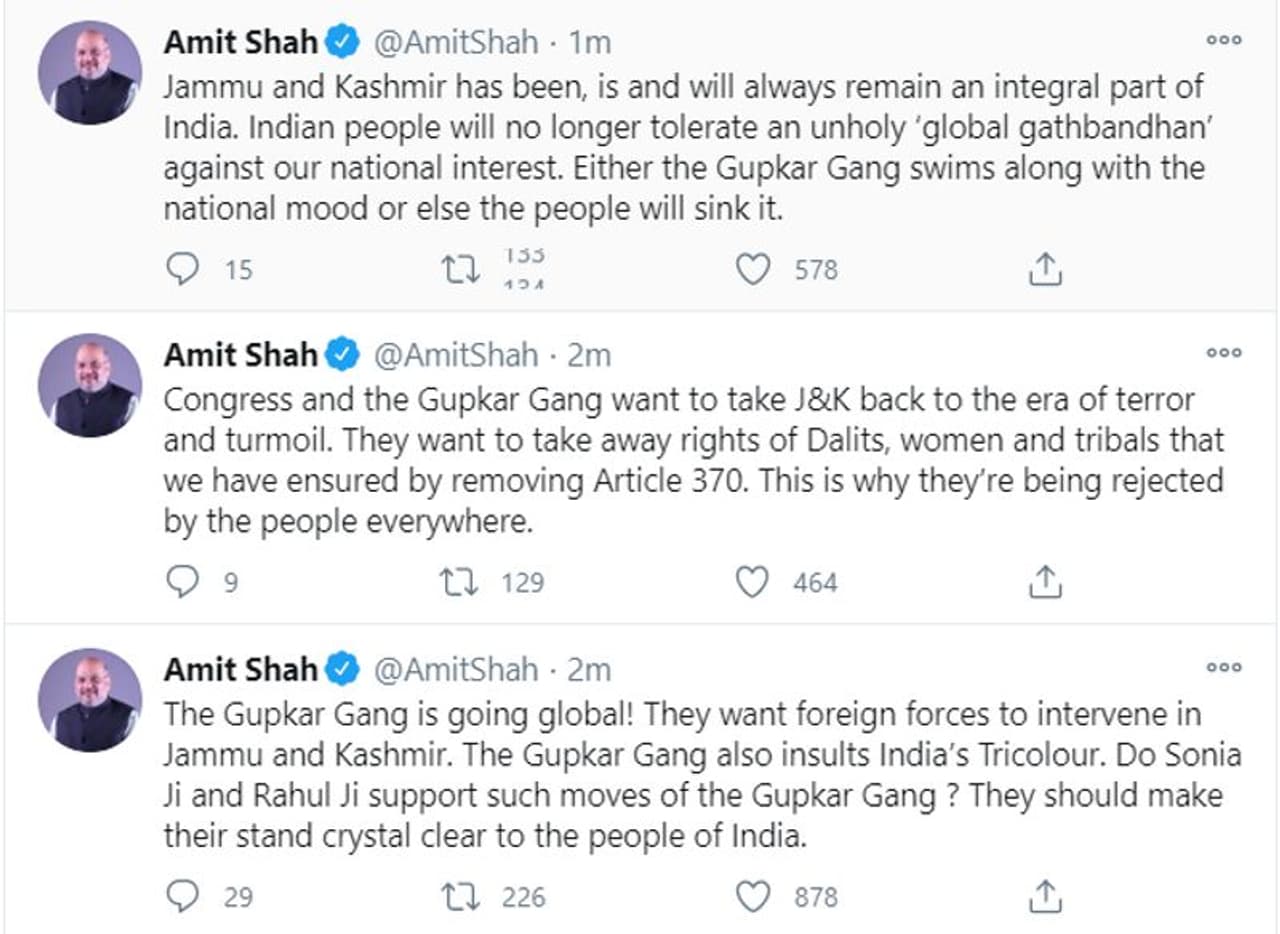The image size is (1280, 934).
Task: Share the 'Gupkar Gang is going global' tweet
Action: [1044, 896]
